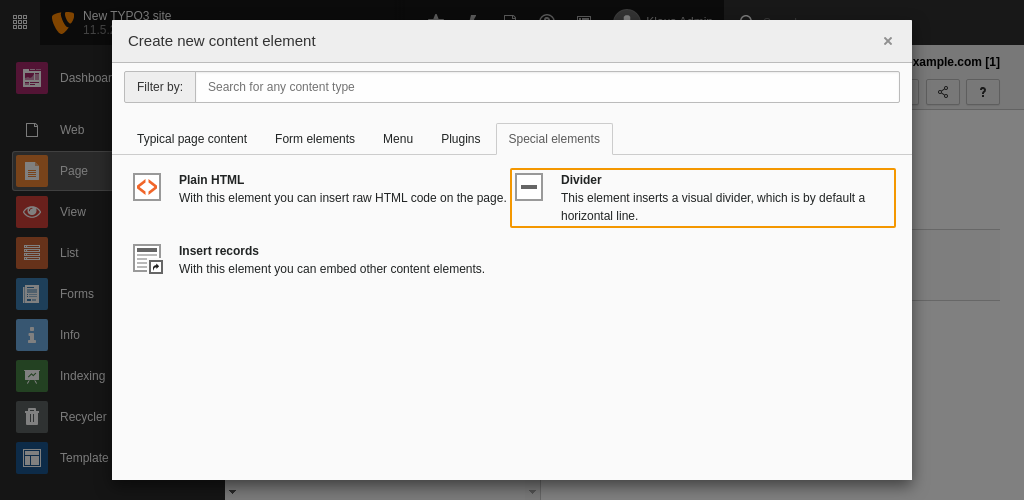Screen dimensions: 1024x500
Task: Switch to the Form elements tab
Action: pos(315,139)
